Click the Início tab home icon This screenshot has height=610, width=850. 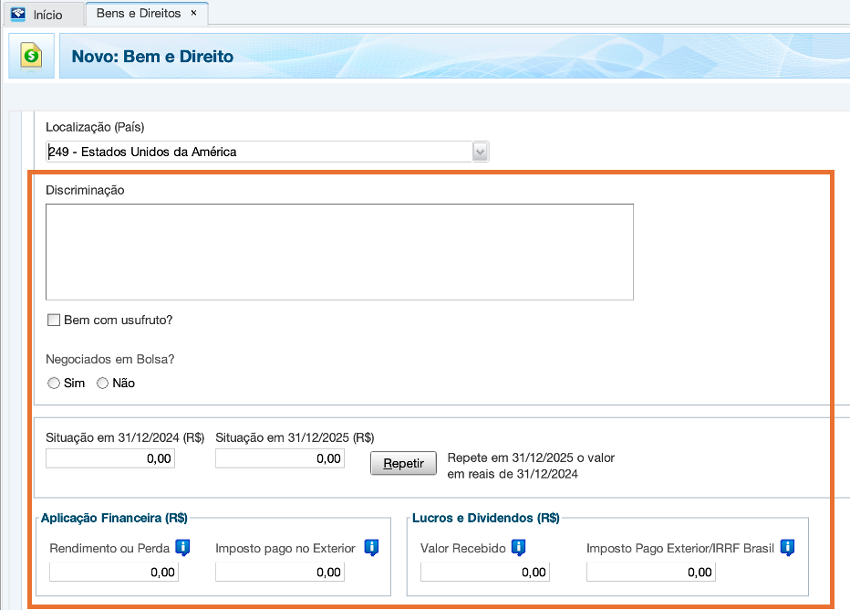[x=18, y=15]
